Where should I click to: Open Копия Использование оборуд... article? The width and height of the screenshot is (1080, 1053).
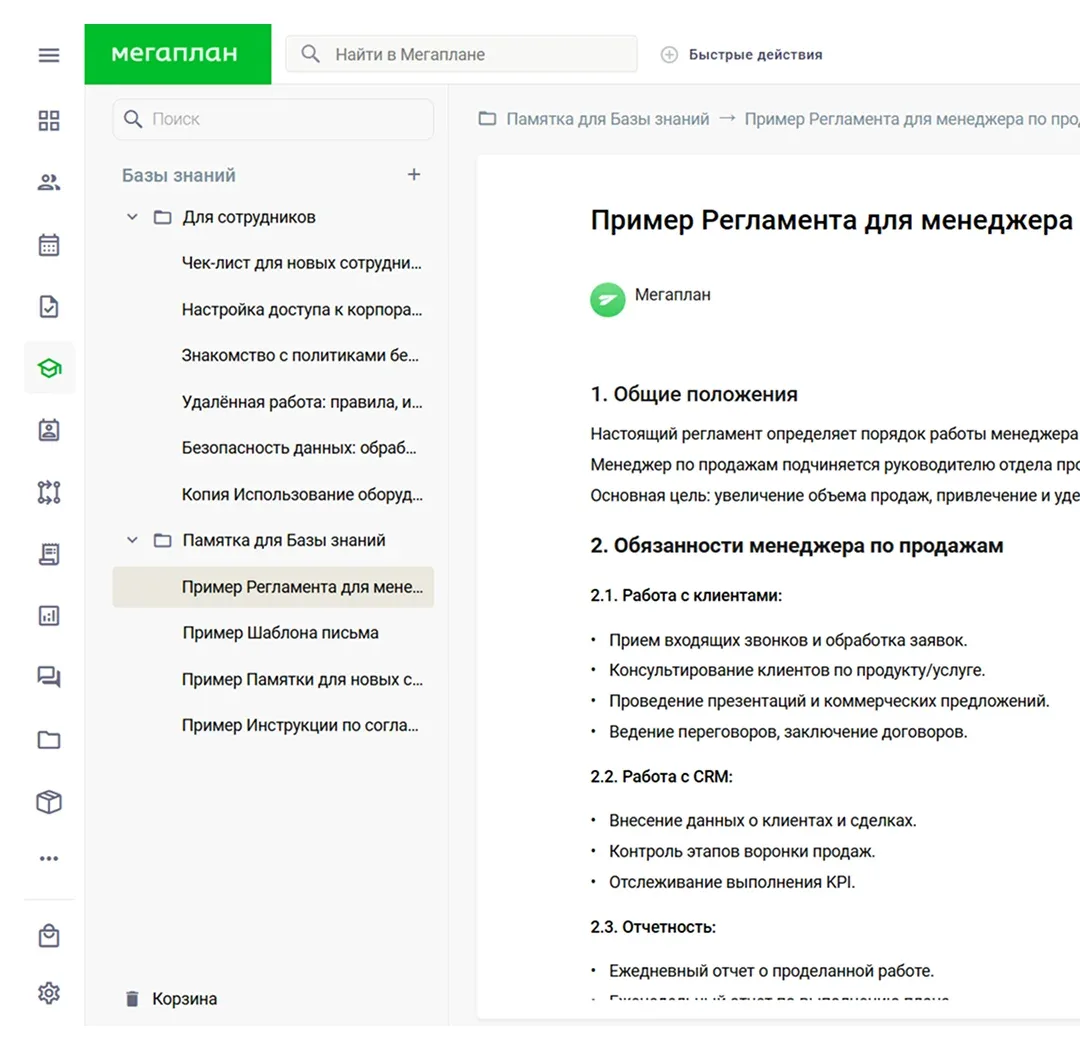302,494
